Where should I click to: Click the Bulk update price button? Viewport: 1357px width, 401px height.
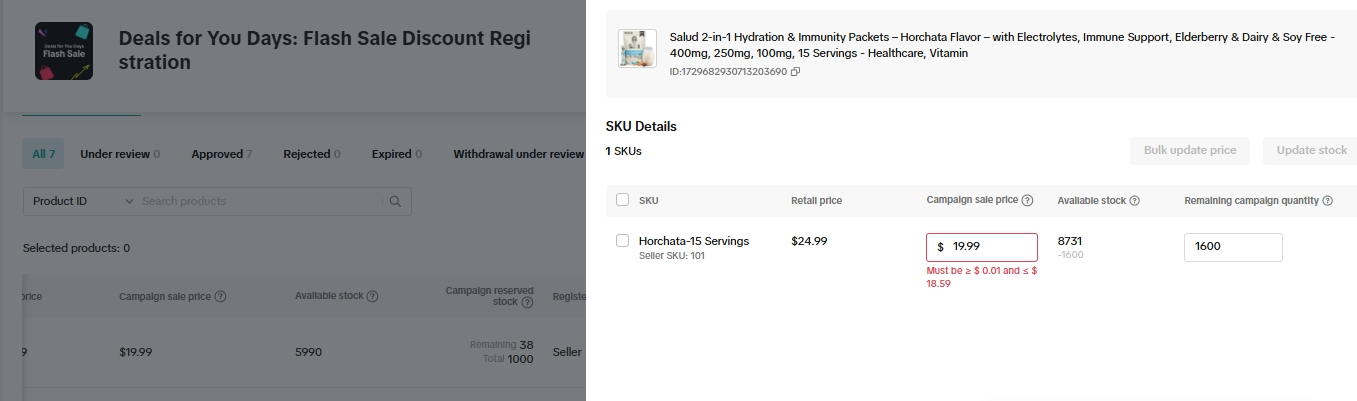click(1190, 151)
